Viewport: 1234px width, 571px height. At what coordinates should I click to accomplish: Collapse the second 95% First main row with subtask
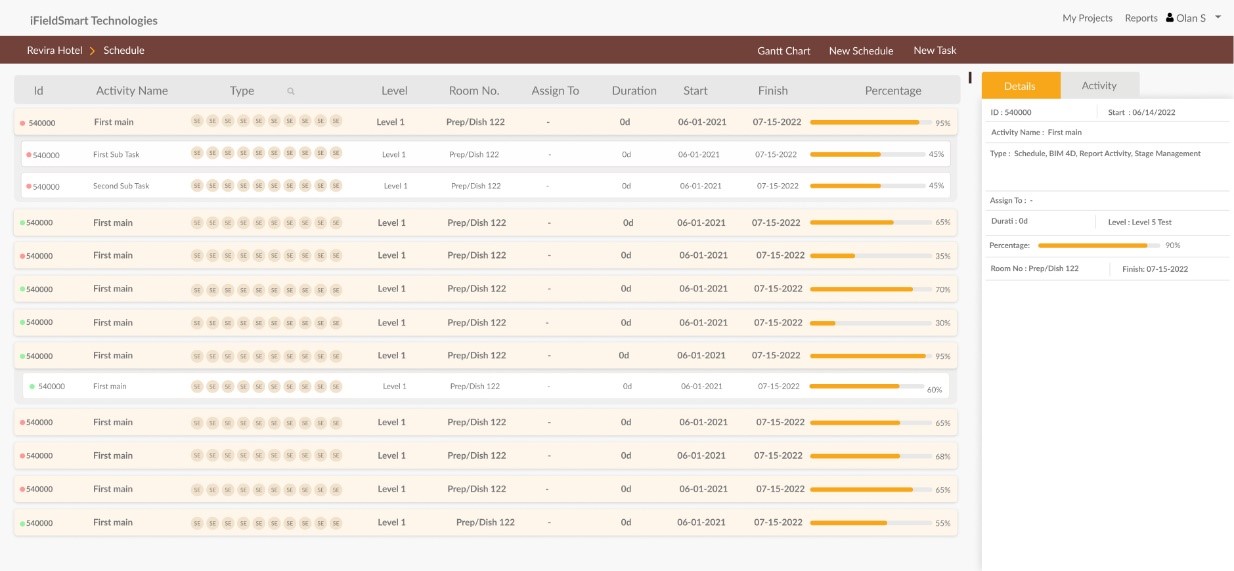(x=486, y=356)
